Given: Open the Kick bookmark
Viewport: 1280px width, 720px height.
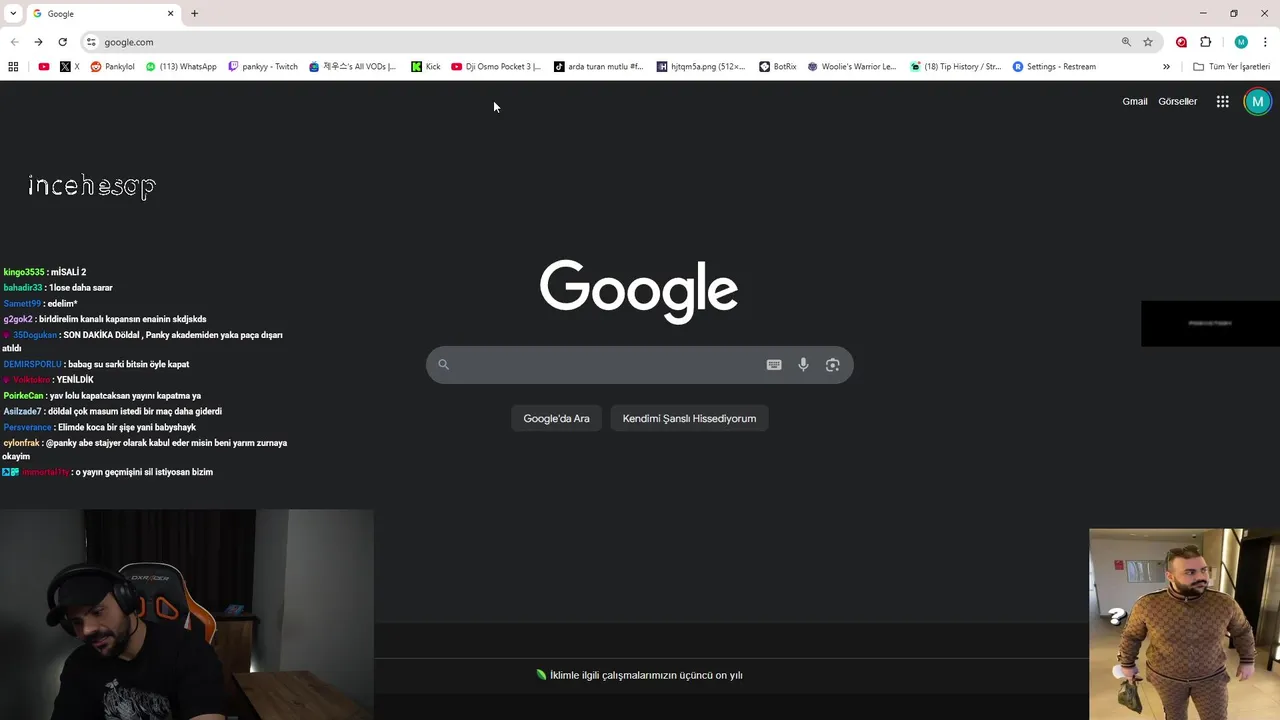Looking at the screenshot, I should click(426, 67).
